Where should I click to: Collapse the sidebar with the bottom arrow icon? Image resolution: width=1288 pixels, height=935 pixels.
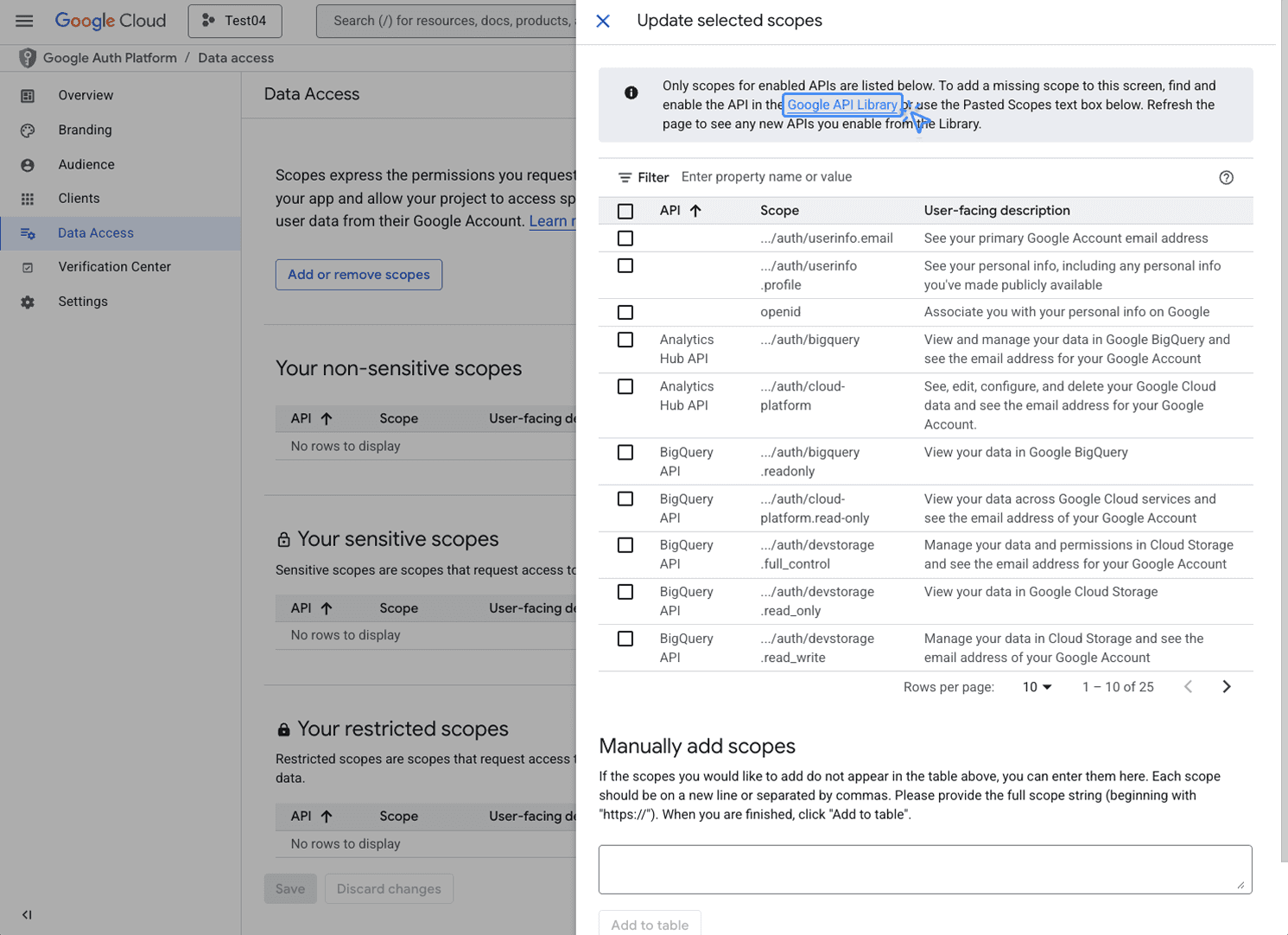(27, 914)
